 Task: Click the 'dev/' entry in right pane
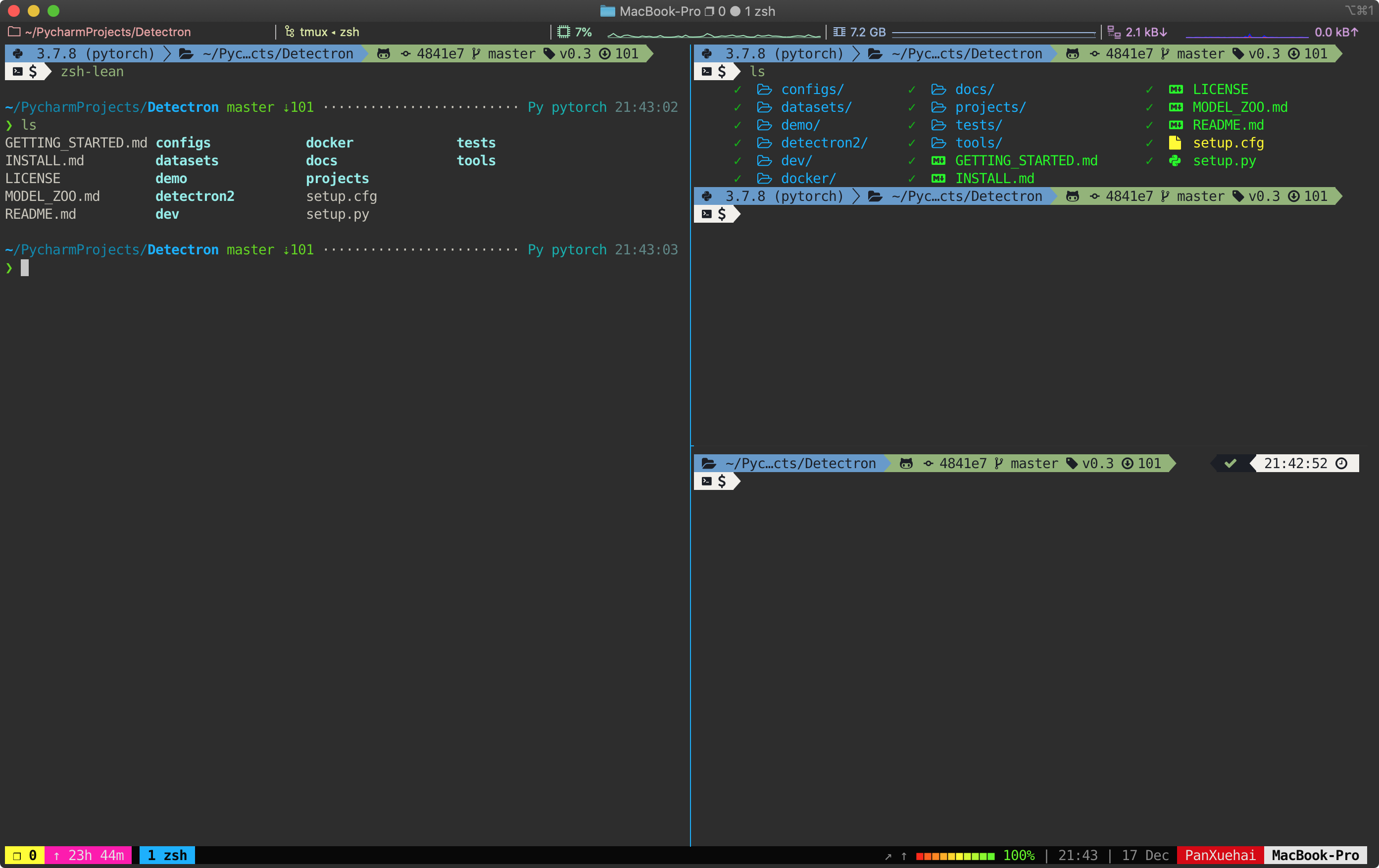tap(796, 160)
